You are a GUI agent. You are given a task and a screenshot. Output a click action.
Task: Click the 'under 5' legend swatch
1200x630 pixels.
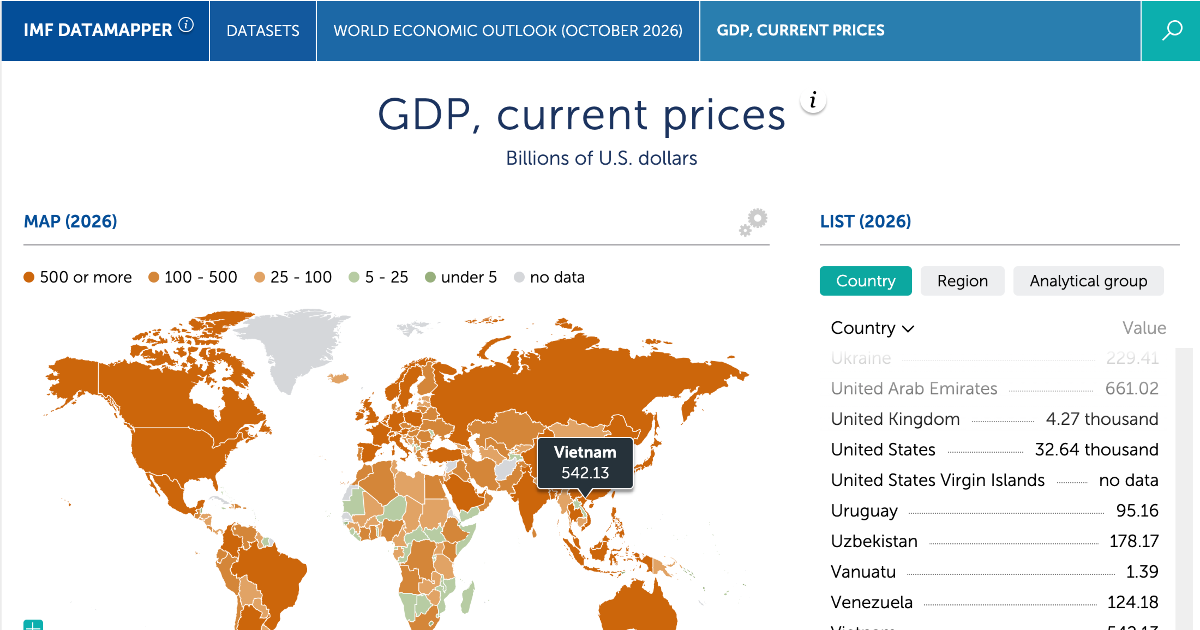pos(430,277)
